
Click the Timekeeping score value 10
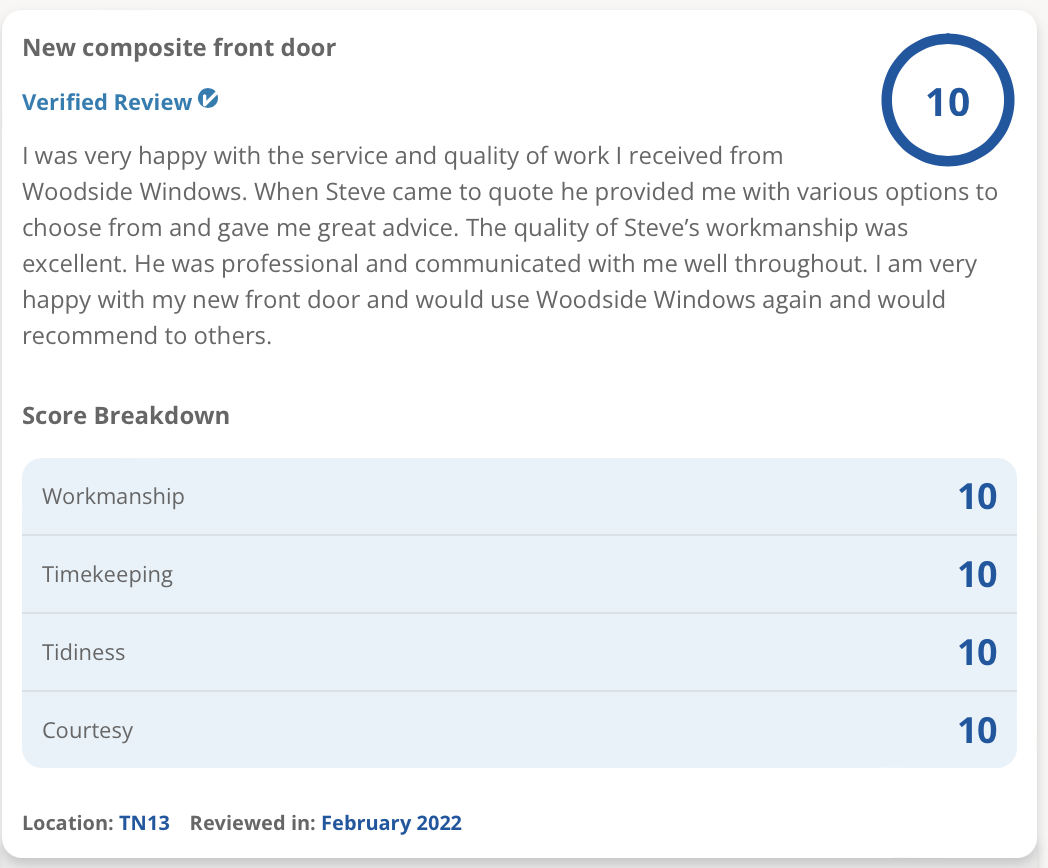click(x=977, y=575)
